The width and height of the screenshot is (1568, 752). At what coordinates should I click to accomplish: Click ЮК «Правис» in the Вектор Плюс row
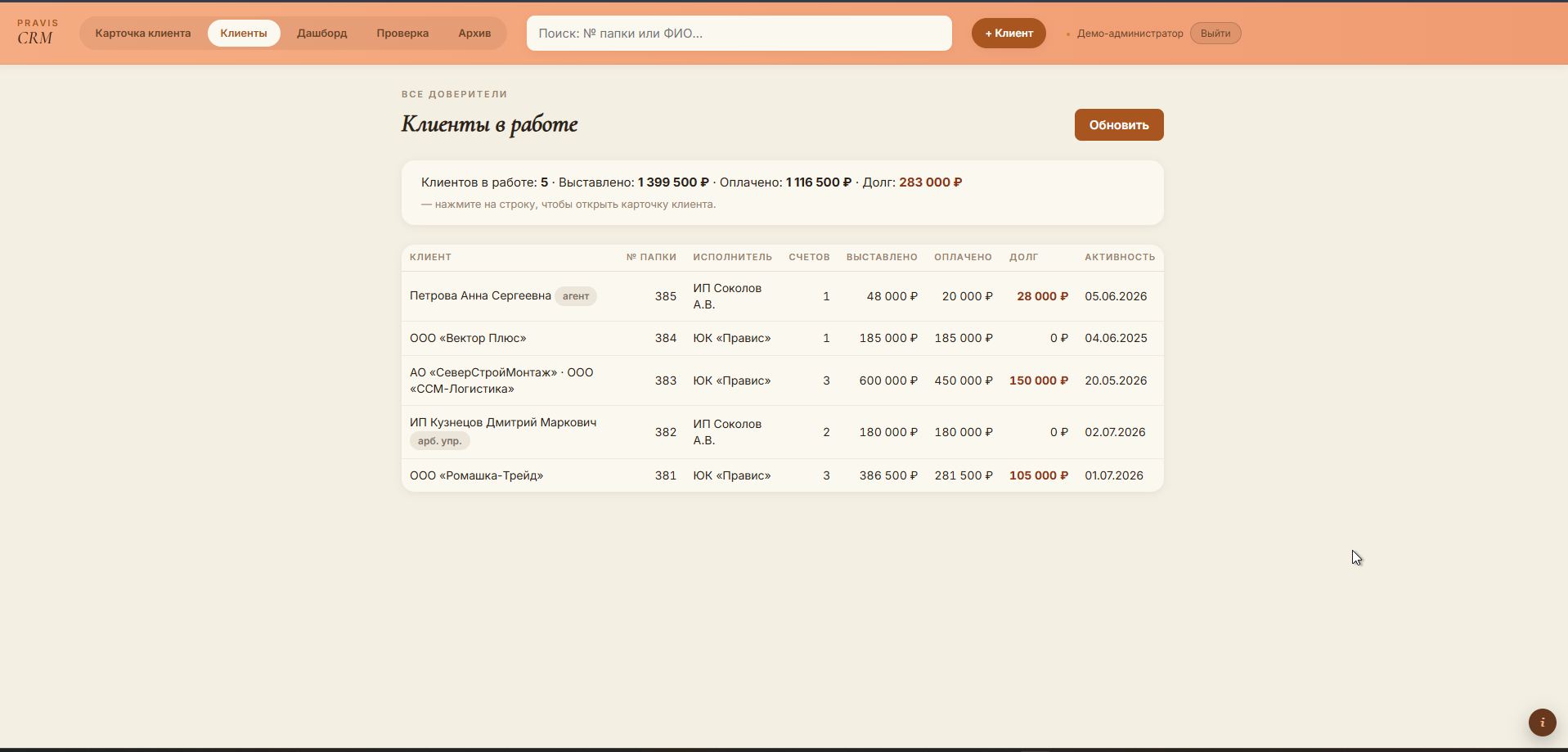point(732,338)
